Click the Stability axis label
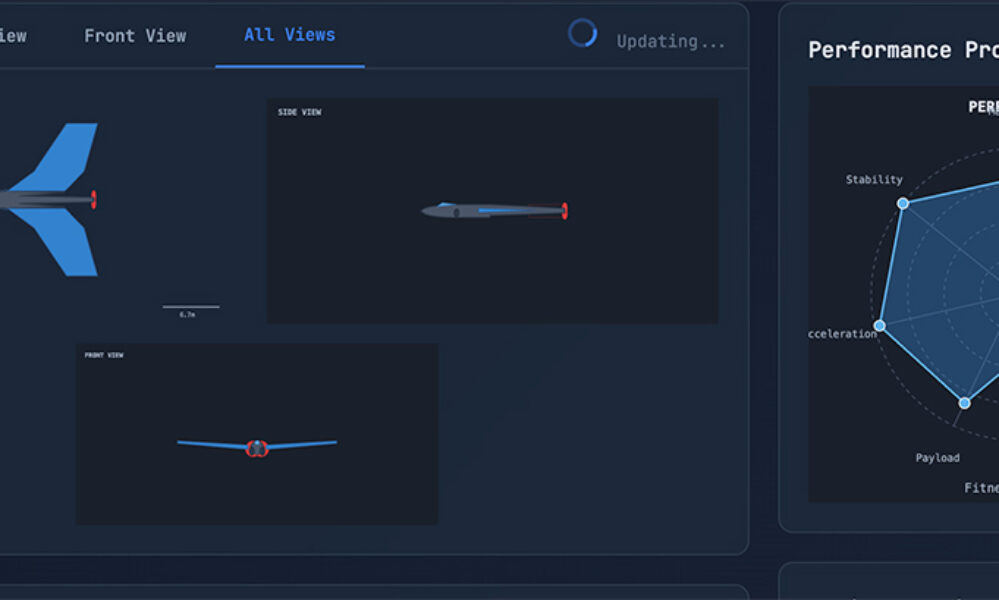Screen dimensions: 999x600 (x=874, y=180)
